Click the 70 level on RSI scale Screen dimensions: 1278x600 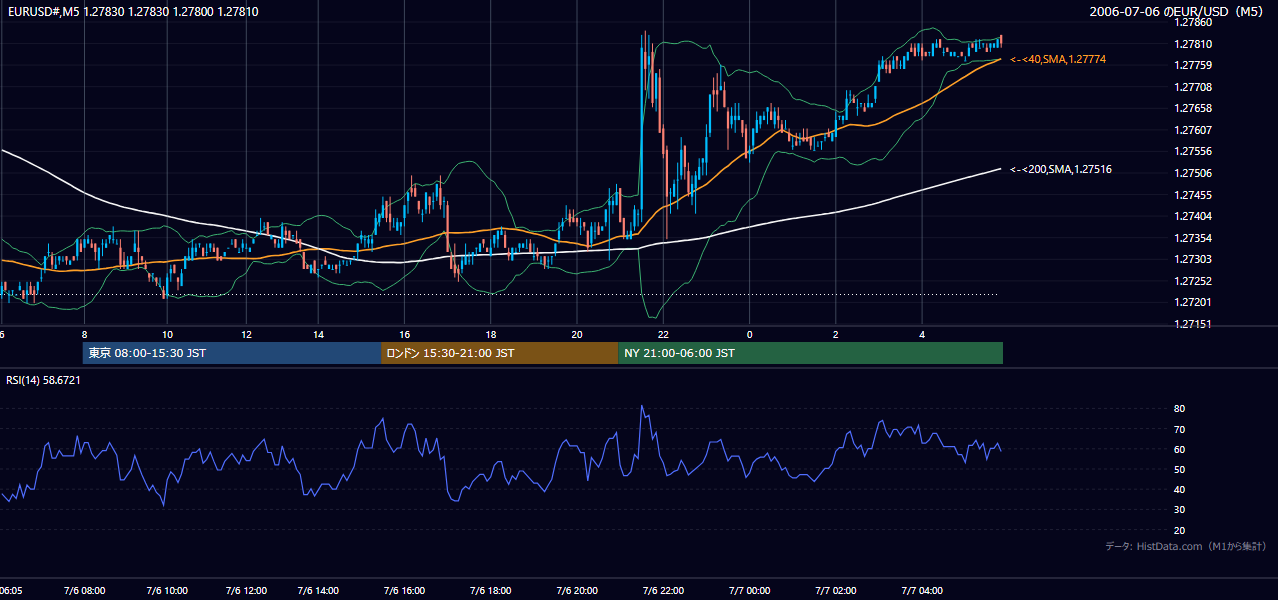1179,429
